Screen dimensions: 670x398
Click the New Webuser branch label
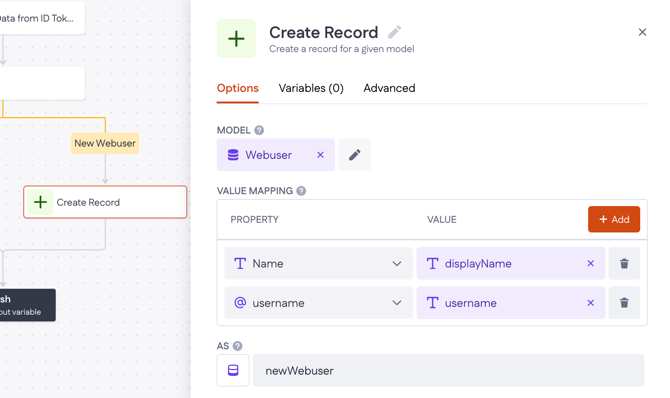tap(105, 143)
